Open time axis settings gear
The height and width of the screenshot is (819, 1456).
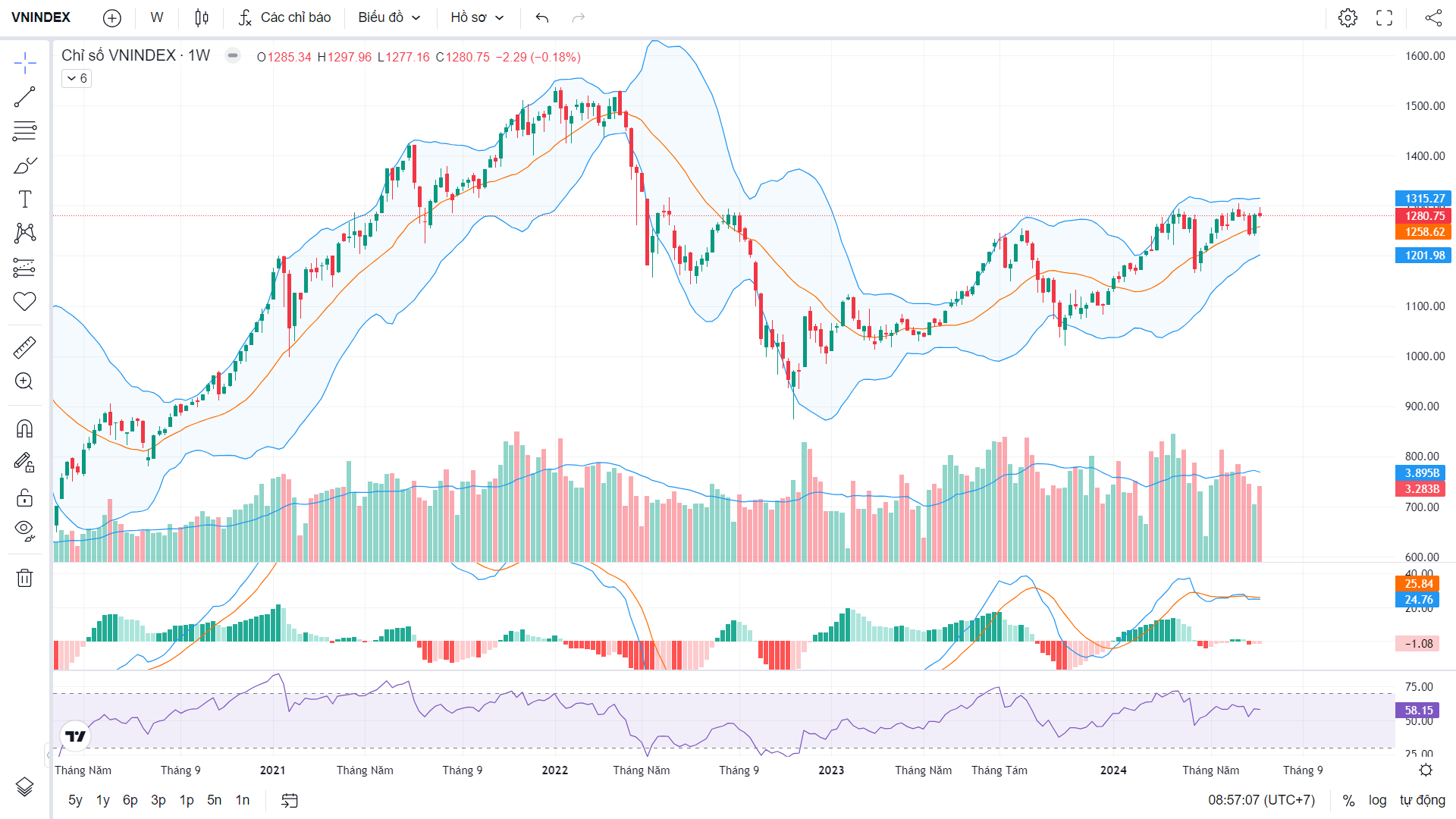click(x=1426, y=770)
